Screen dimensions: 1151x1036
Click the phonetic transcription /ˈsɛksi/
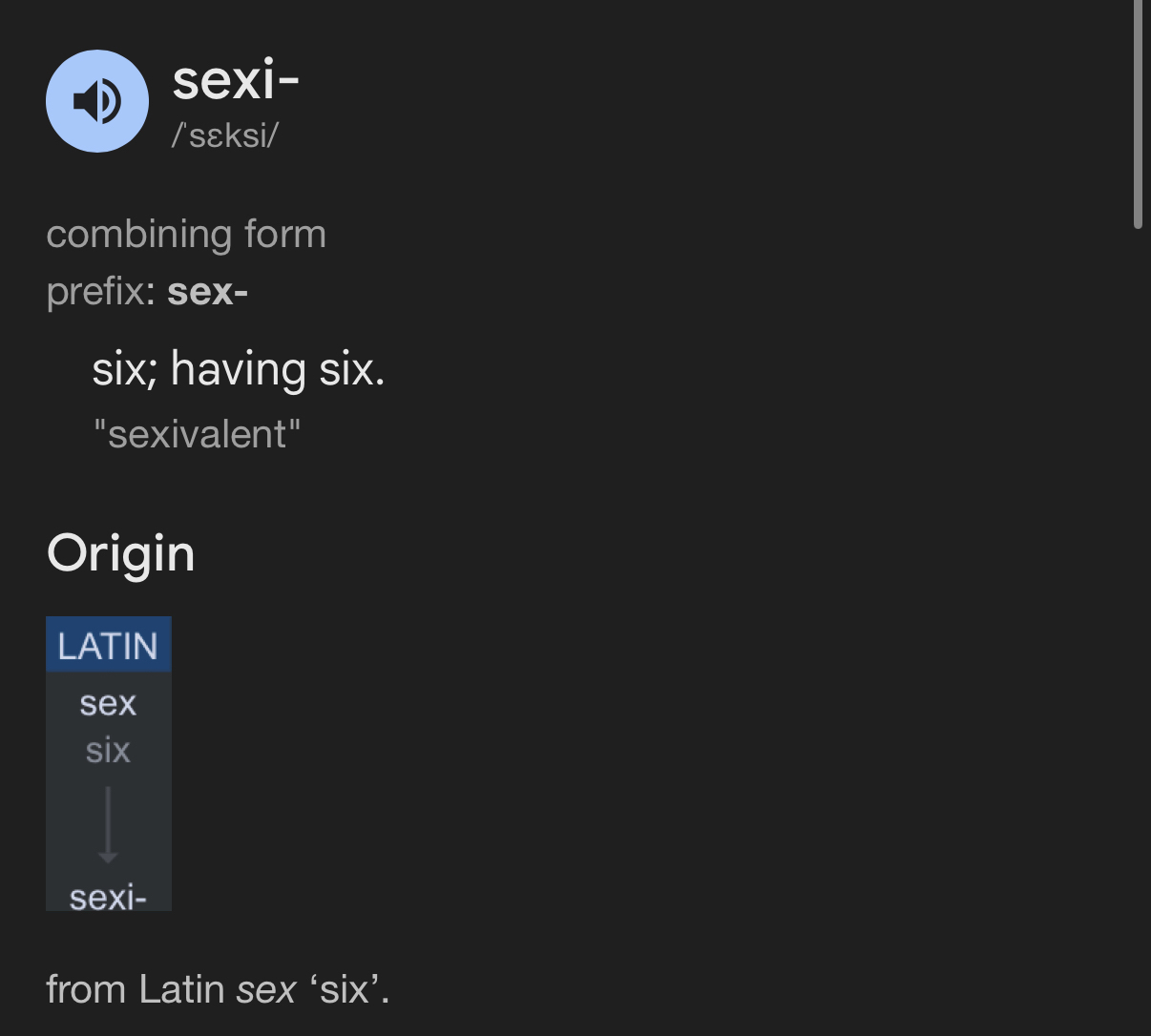point(225,135)
